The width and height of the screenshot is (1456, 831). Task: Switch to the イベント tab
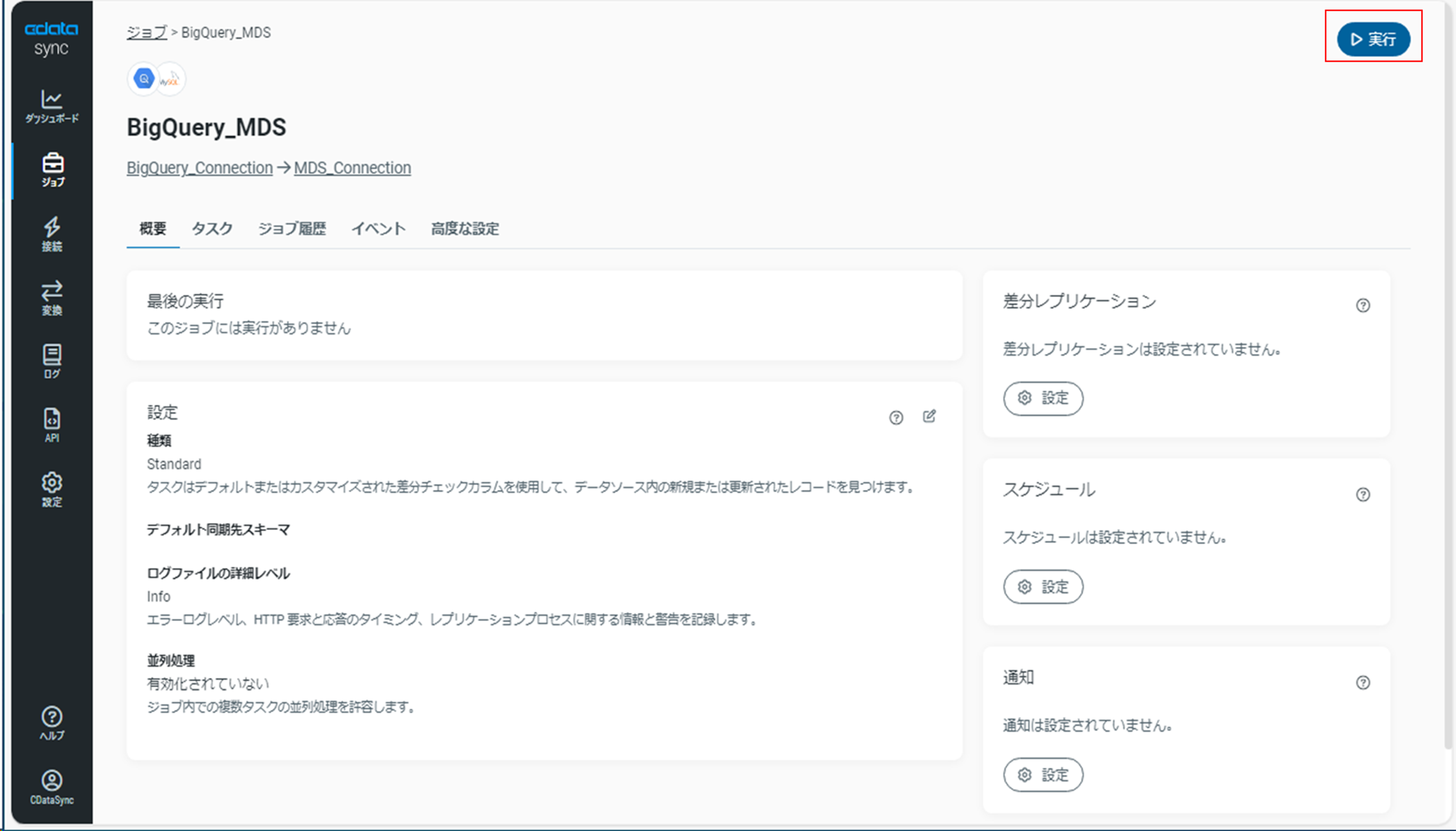pyautogui.click(x=378, y=229)
